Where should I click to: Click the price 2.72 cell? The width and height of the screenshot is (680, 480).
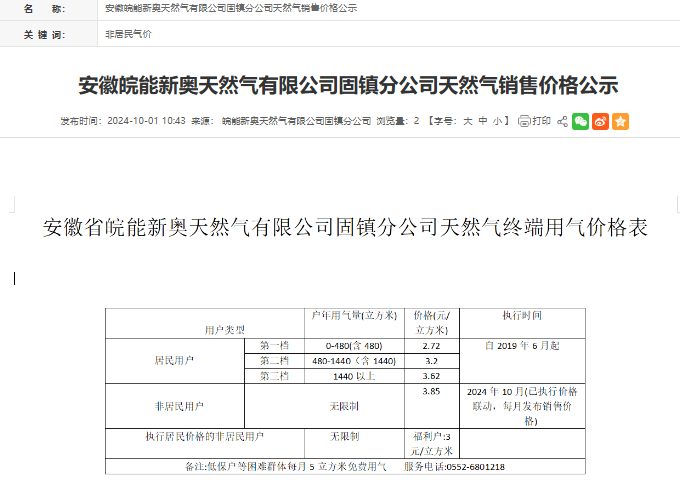tap(432, 346)
